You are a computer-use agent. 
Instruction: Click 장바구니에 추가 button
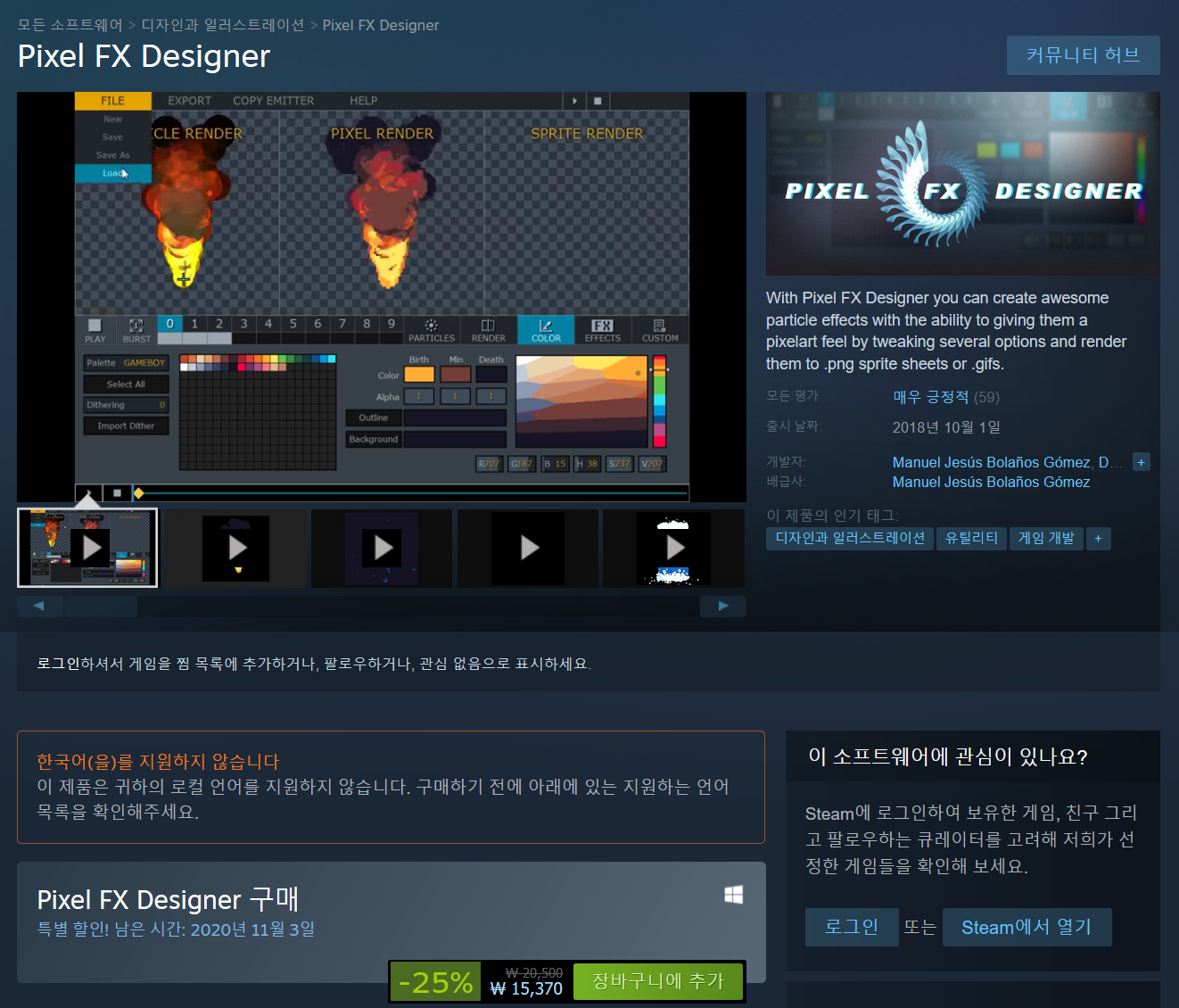(x=658, y=981)
